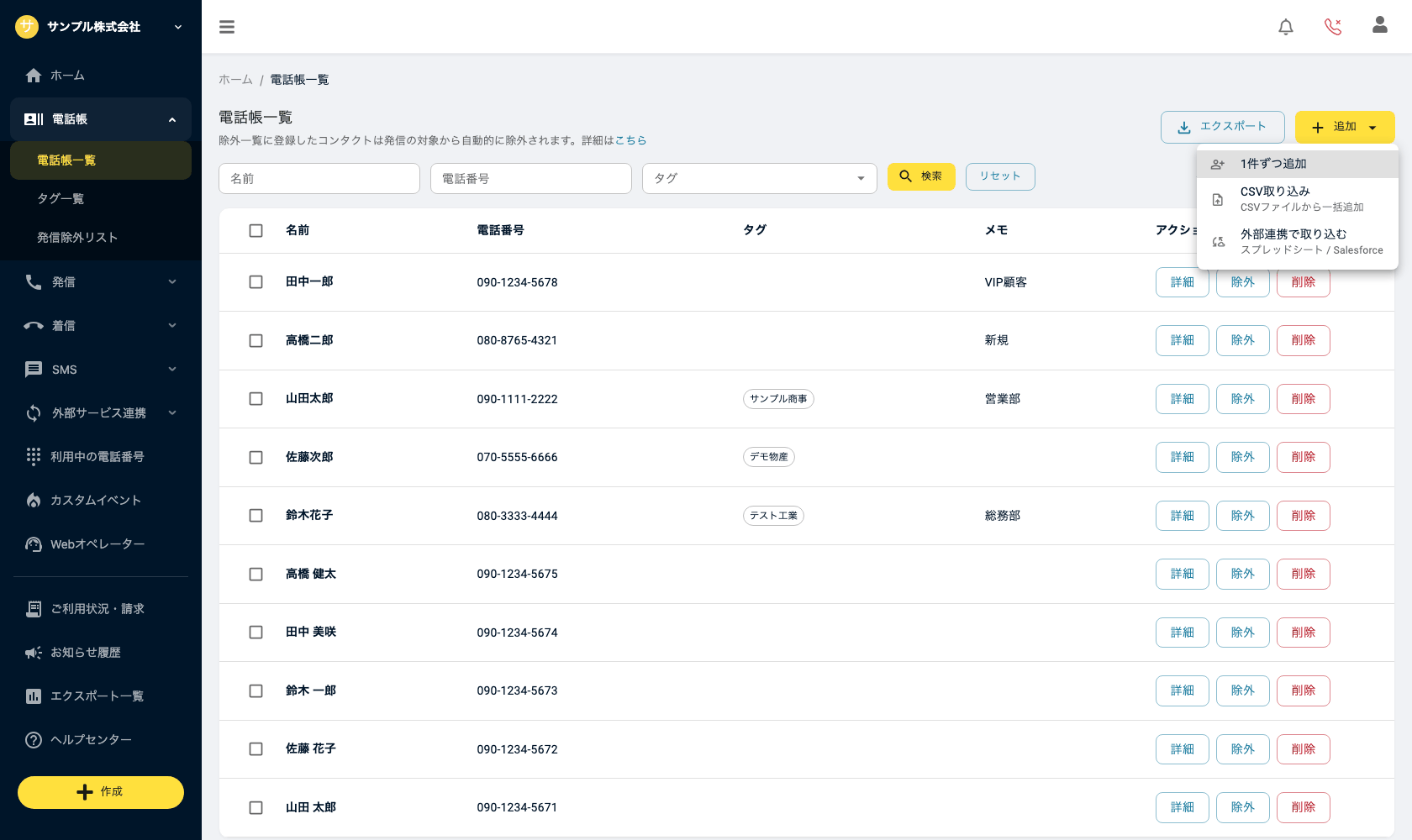Image resolution: width=1412 pixels, height=840 pixels.
Task: Click 詳細 for 田中一郎
Action: (x=1183, y=282)
